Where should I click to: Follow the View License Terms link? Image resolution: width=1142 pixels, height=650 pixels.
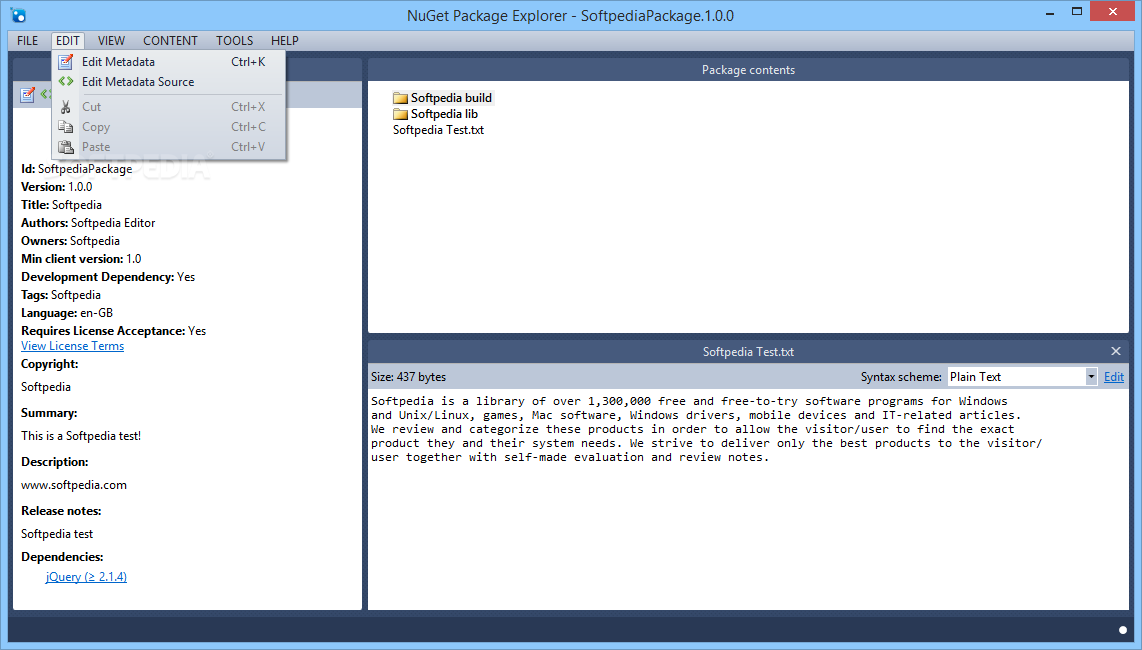pyautogui.click(x=72, y=346)
